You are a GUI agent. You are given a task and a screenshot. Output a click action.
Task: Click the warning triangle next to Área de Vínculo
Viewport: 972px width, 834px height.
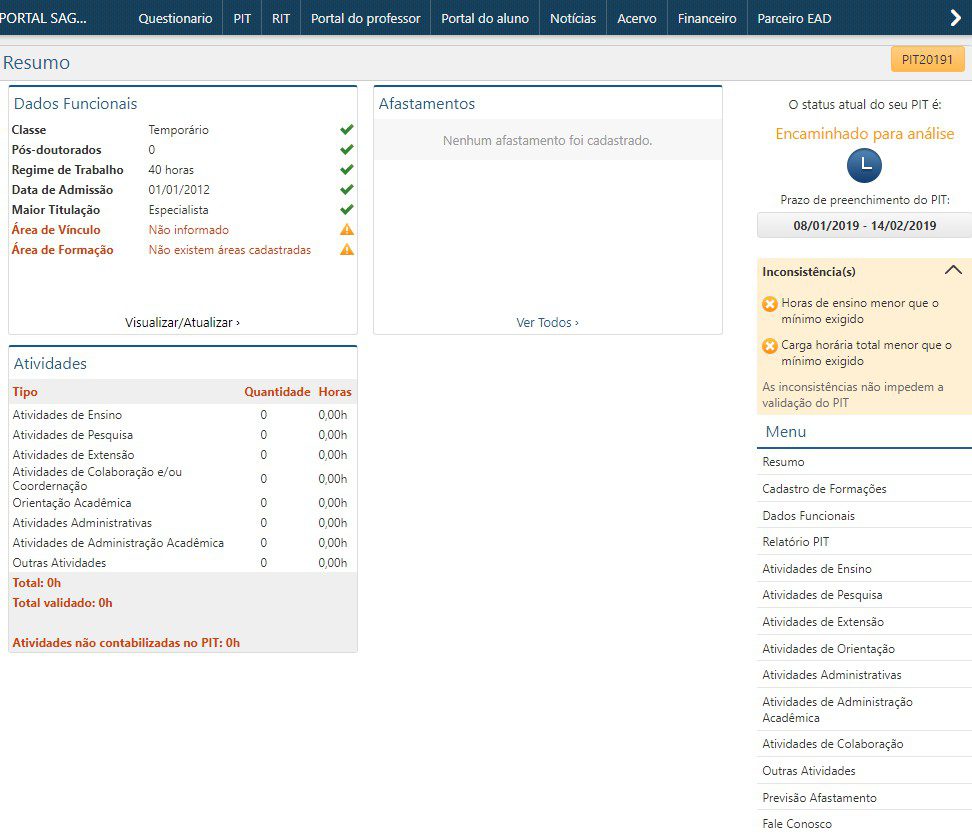point(347,230)
